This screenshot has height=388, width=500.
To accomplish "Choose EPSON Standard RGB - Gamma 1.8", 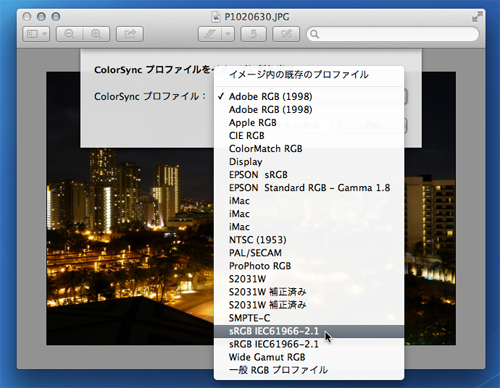I will coord(309,187).
